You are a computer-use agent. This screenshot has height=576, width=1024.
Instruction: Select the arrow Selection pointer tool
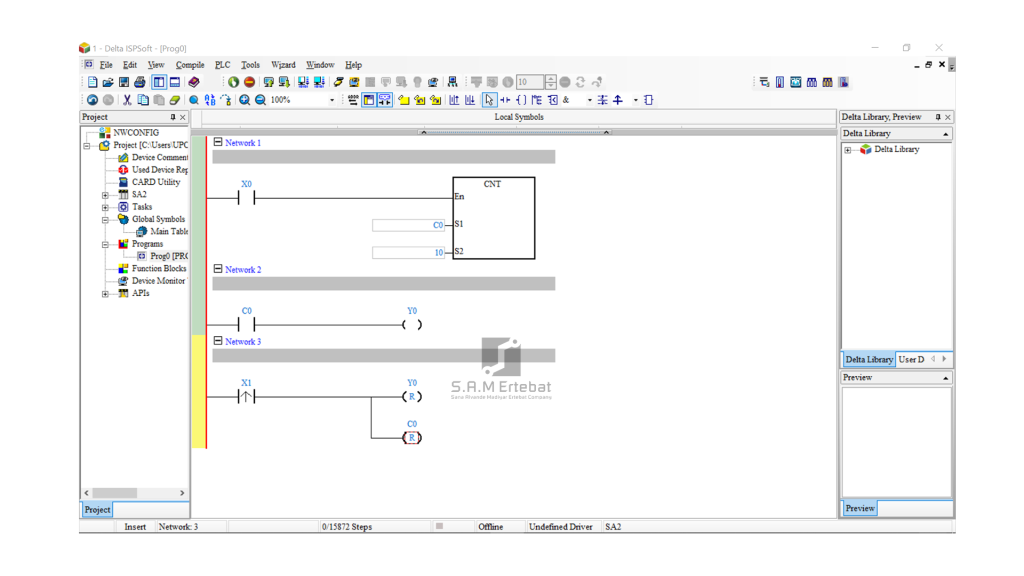pos(489,101)
